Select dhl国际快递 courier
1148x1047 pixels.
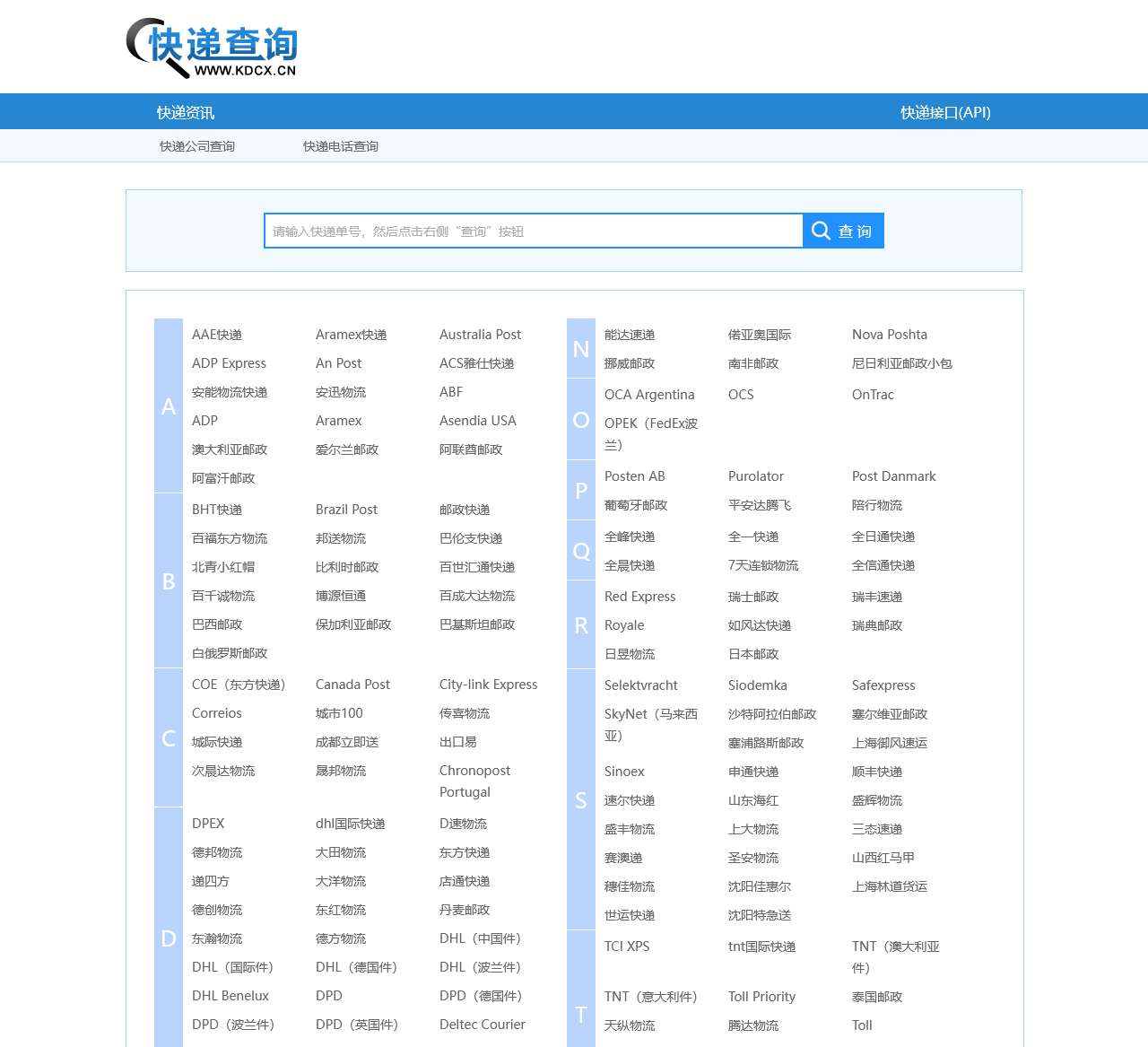point(350,824)
